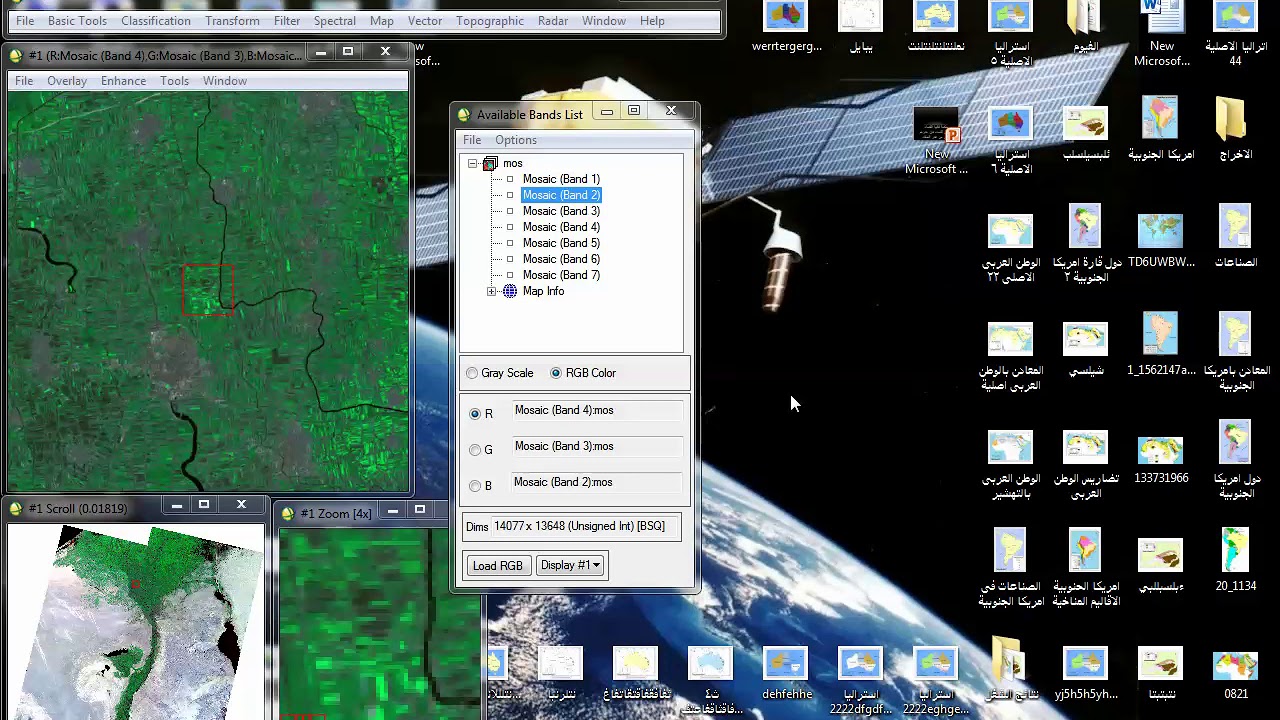
Task: Select Mosaic (Band 6) in the tree
Action: (561, 259)
